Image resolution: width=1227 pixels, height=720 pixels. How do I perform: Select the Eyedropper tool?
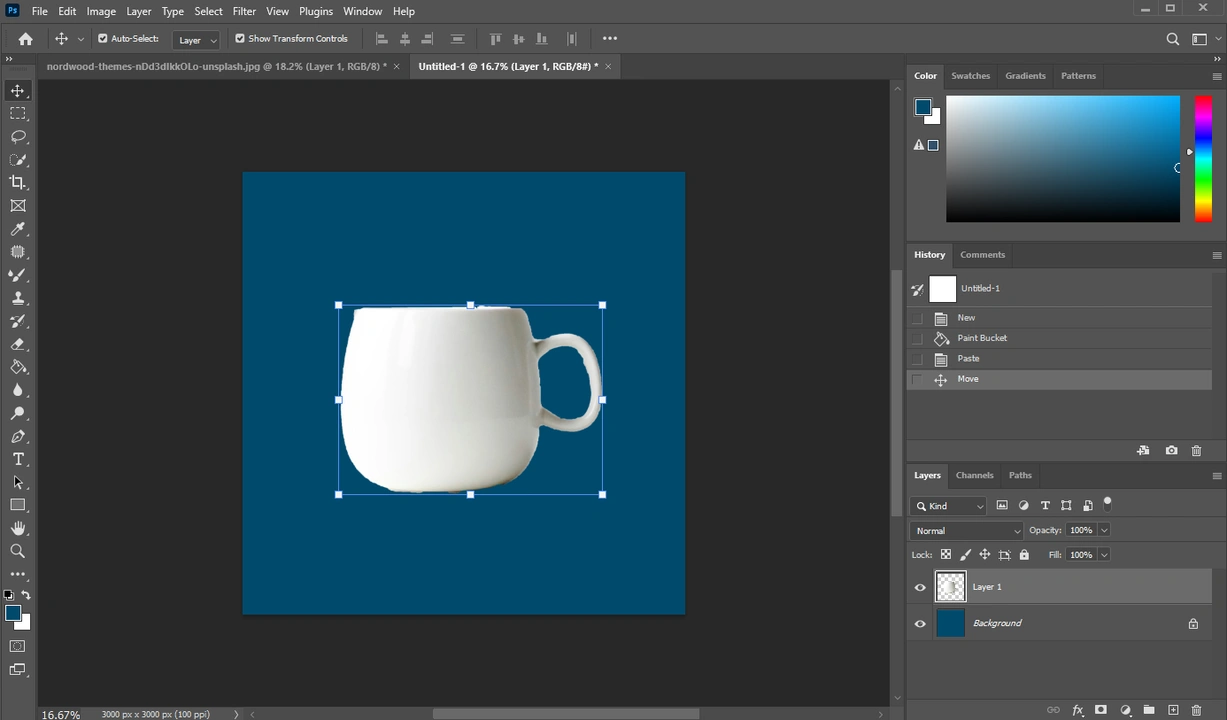(18, 229)
